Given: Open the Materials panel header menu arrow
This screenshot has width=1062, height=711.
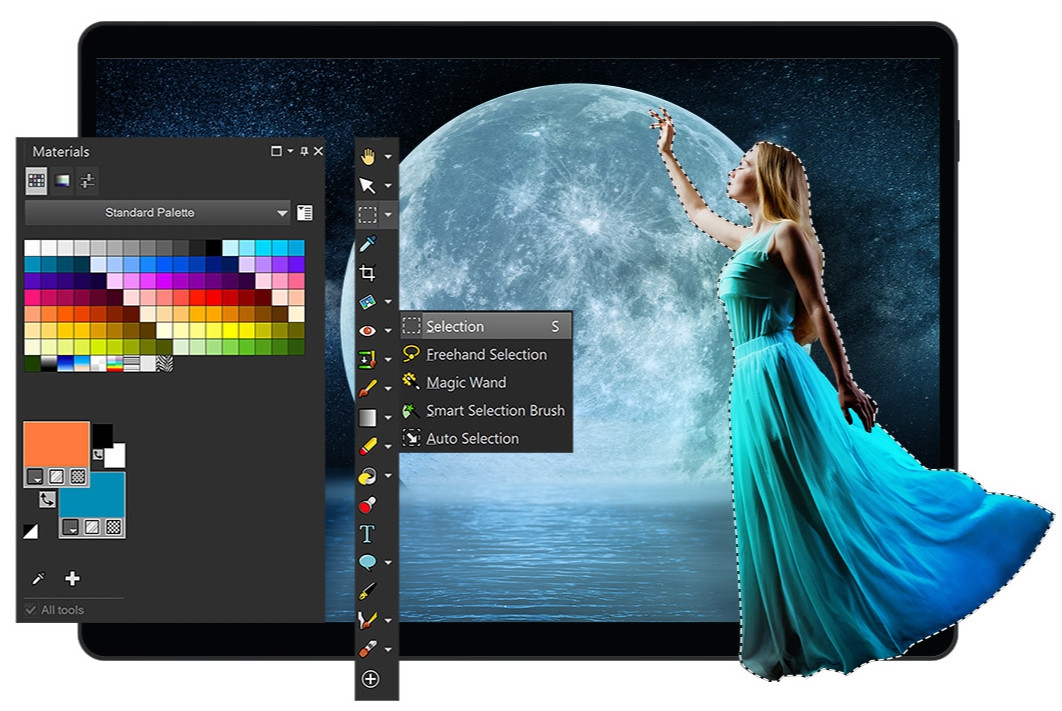Looking at the screenshot, I should [x=291, y=151].
